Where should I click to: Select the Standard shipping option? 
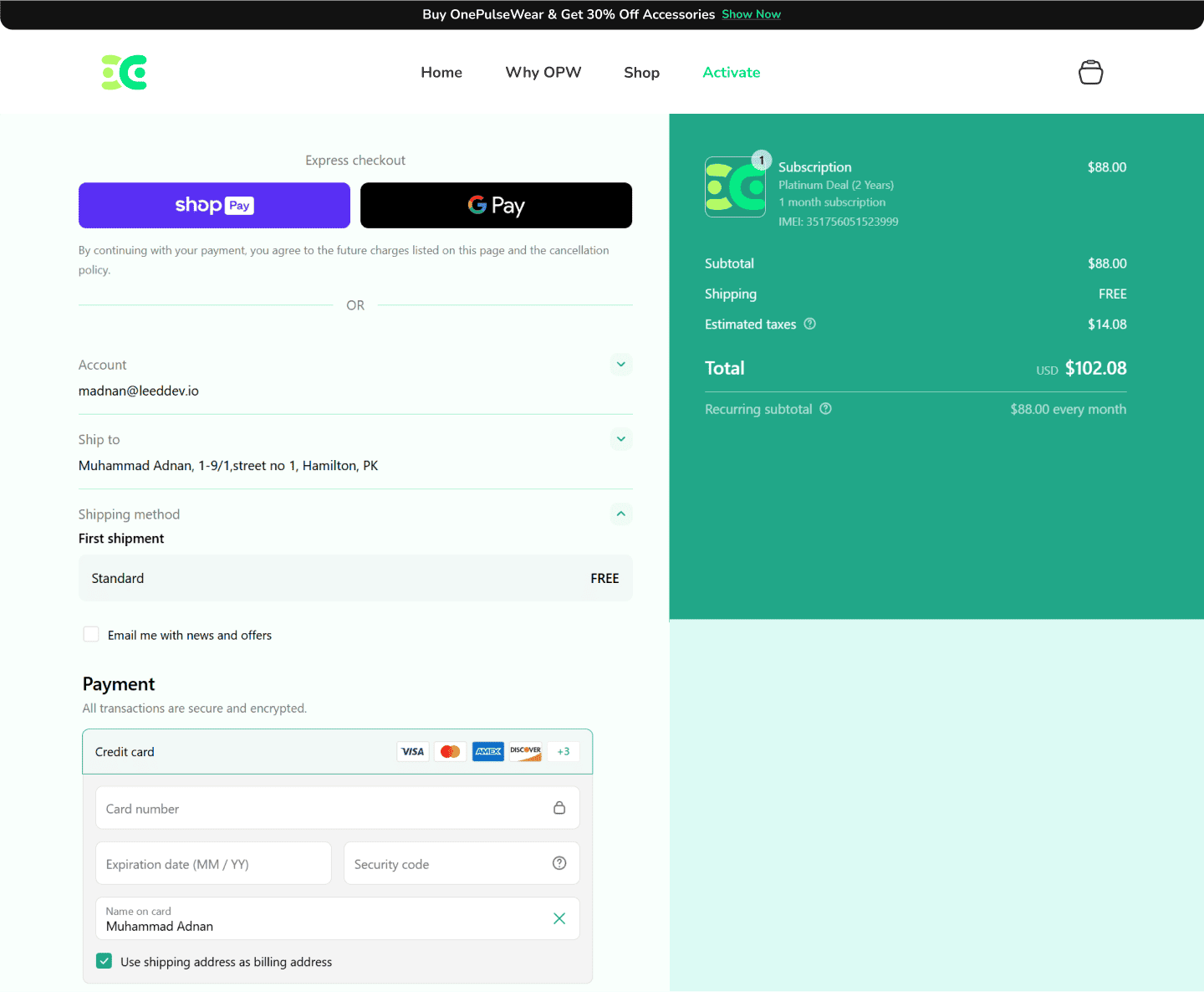[355, 578]
